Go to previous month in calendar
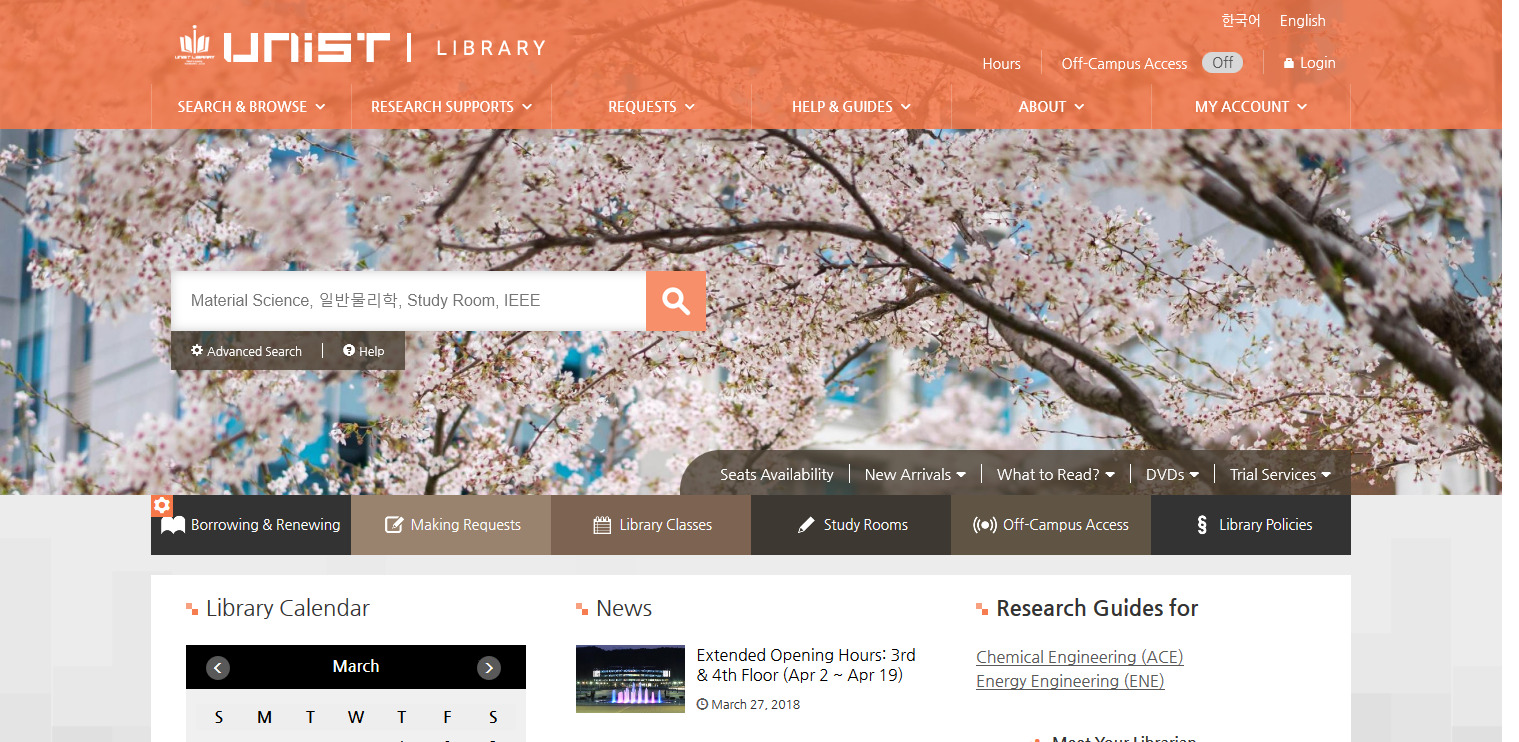 click(218, 668)
